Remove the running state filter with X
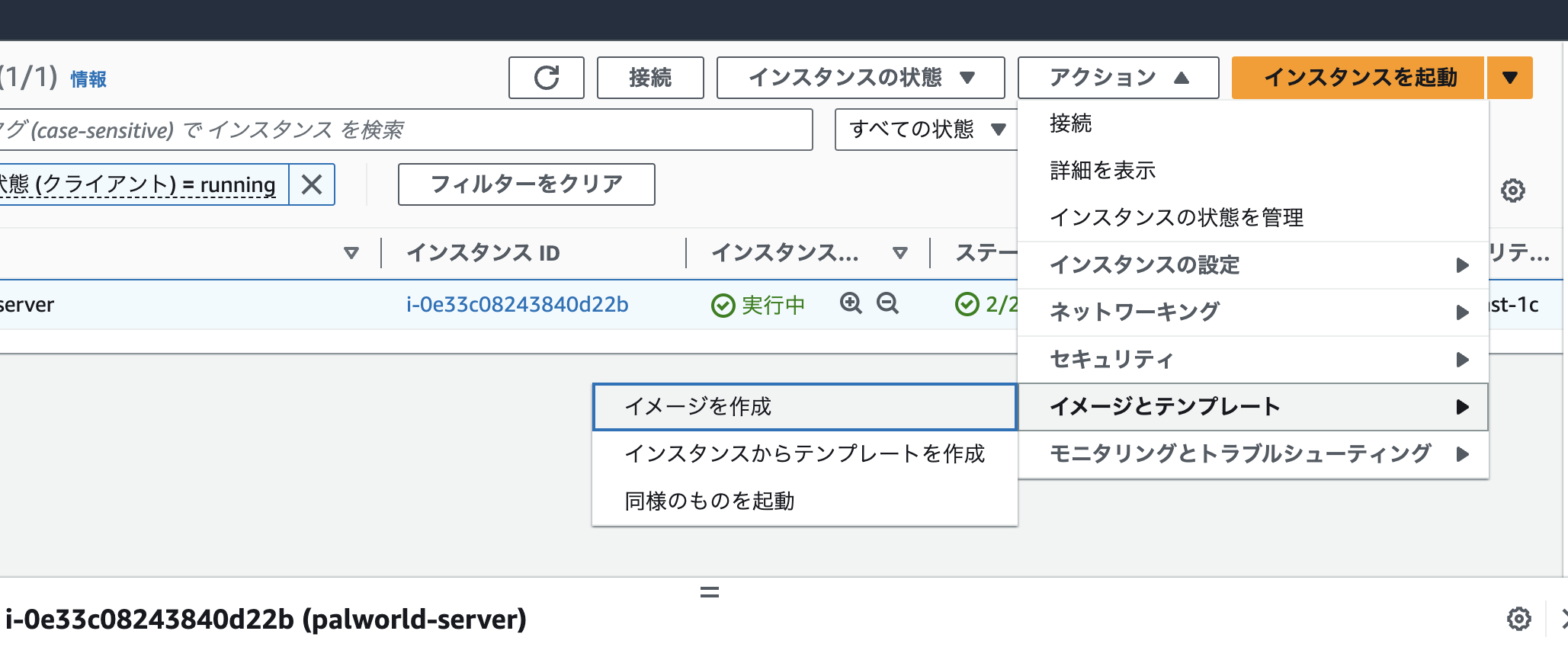 312,184
